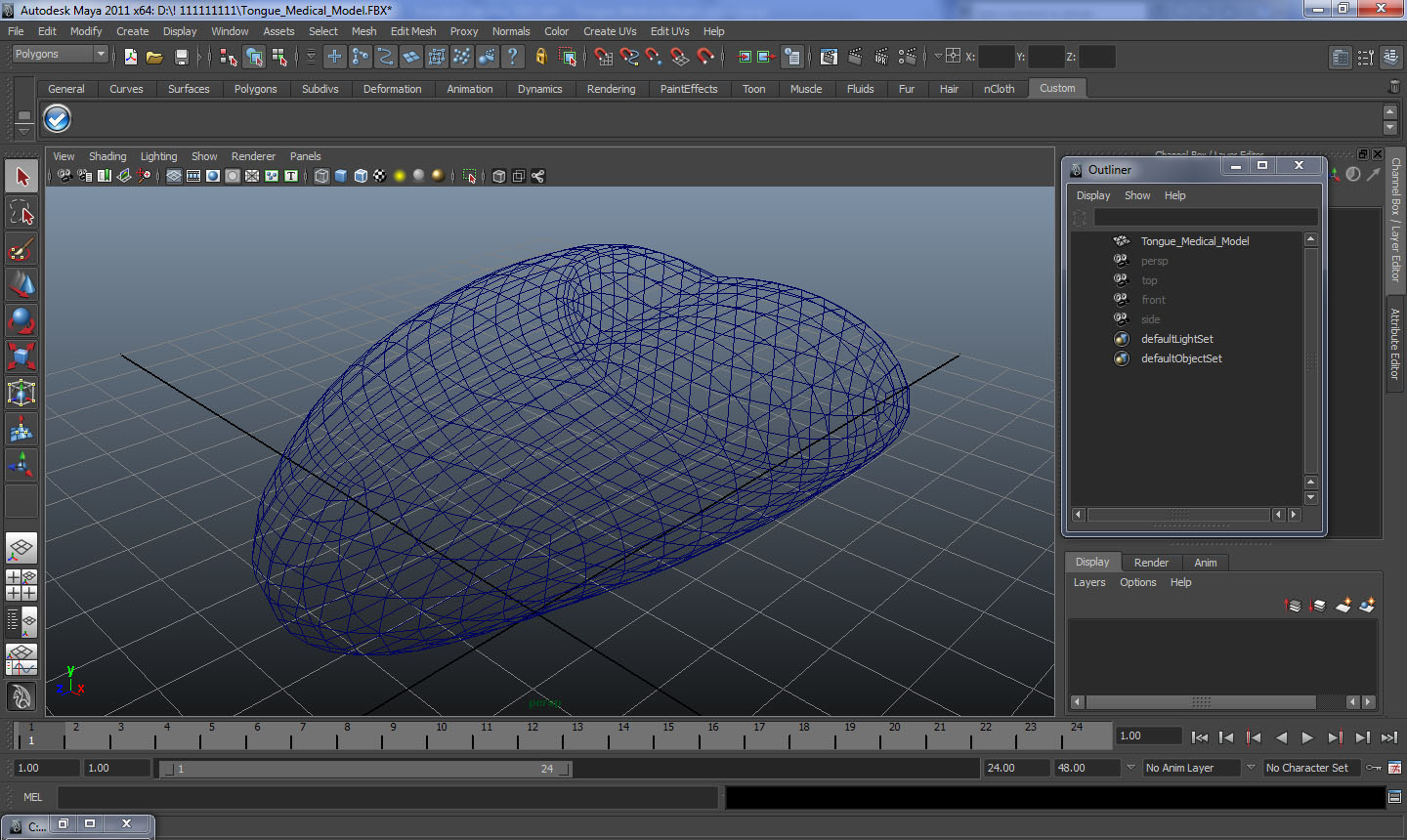Click the Snap to points magnet
The height and width of the screenshot is (840, 1407).
point(655,57)
